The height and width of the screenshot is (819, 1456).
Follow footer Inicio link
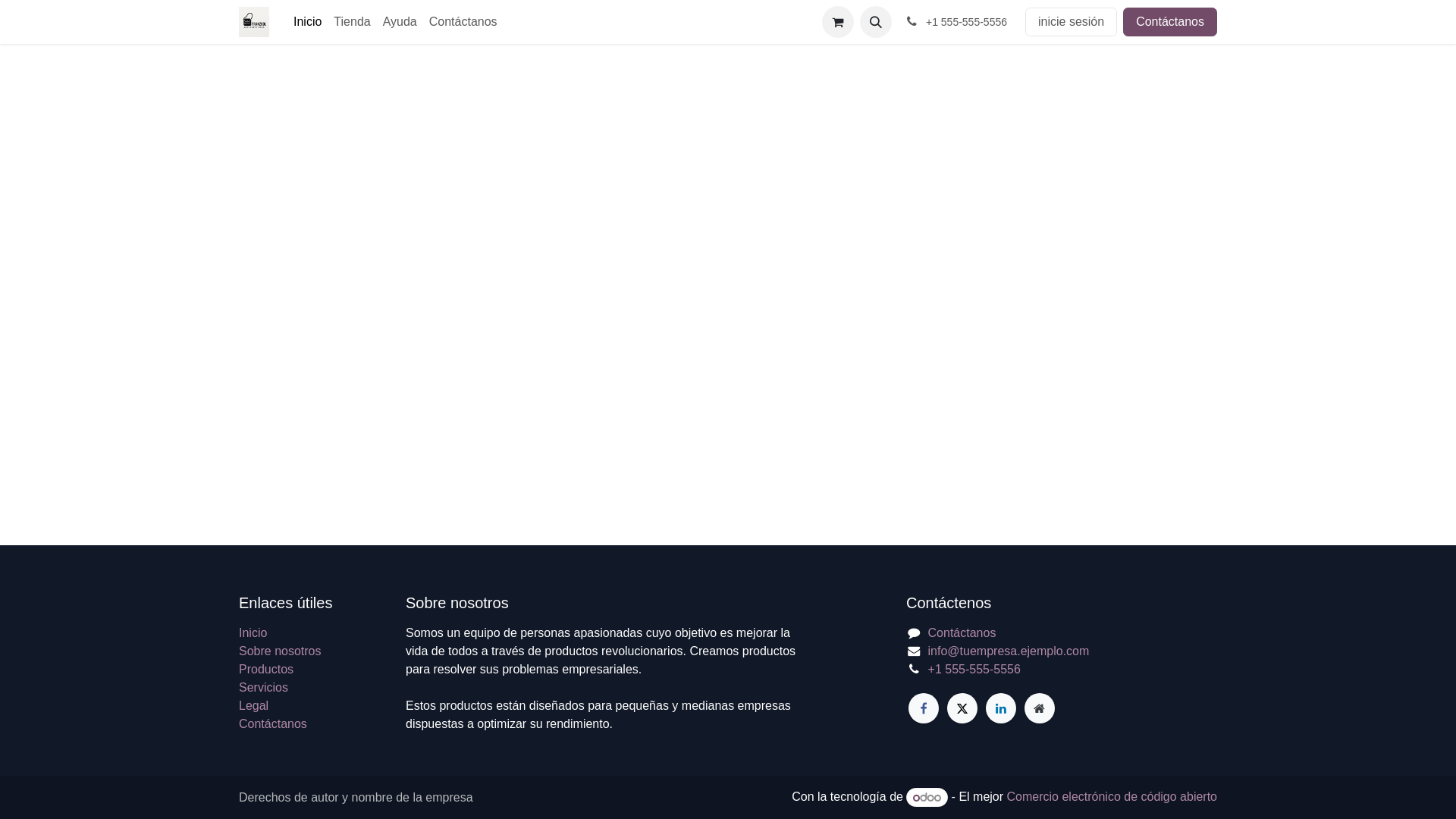click(253, 632)
